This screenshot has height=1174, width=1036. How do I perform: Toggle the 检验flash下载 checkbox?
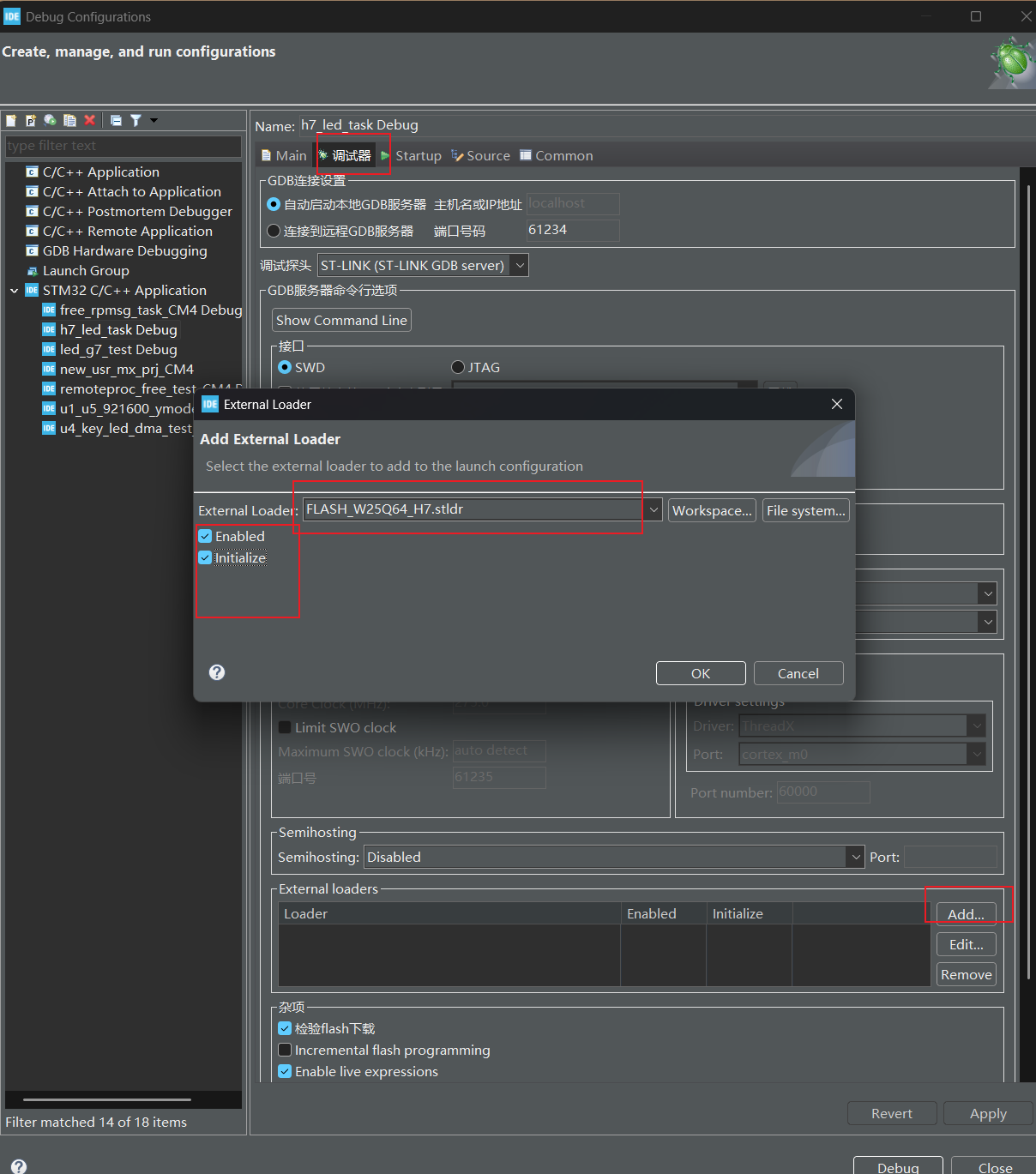(x=285, y=1028)
